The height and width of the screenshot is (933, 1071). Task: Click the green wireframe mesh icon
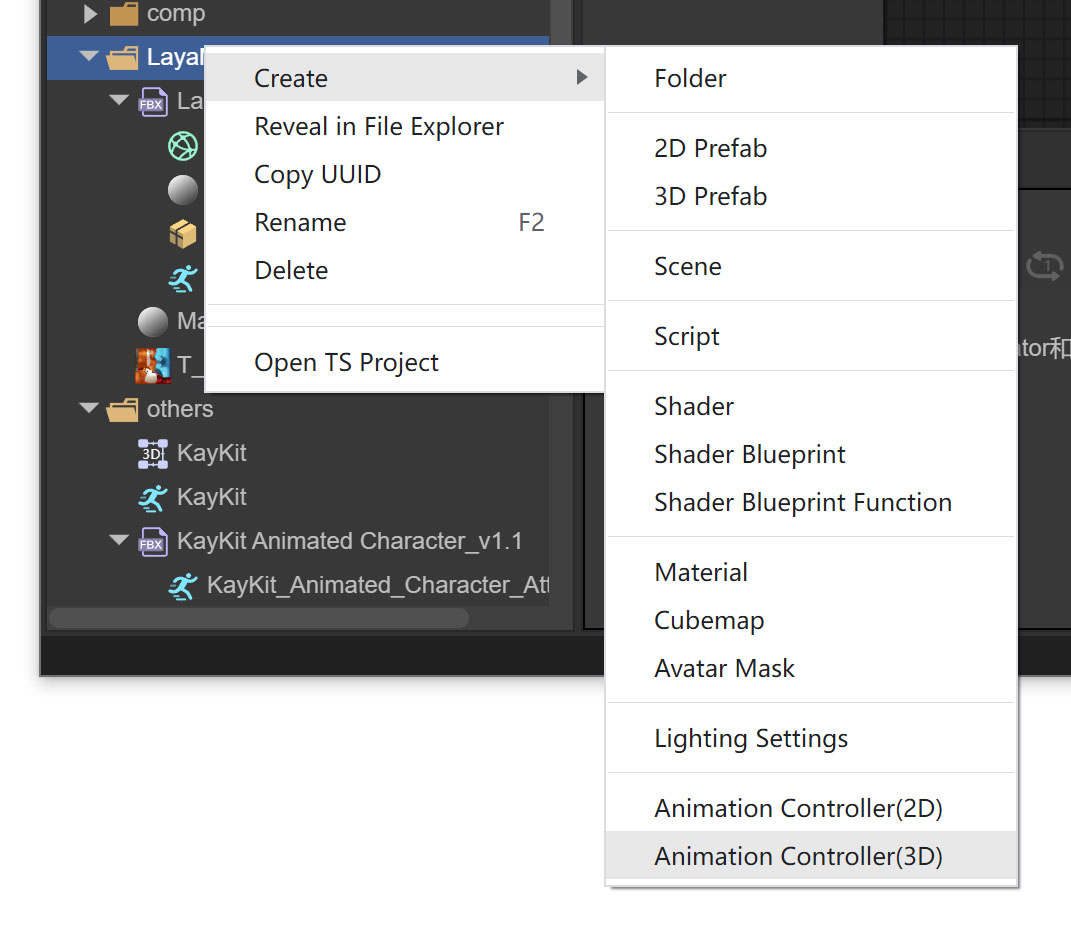[183, 146]
